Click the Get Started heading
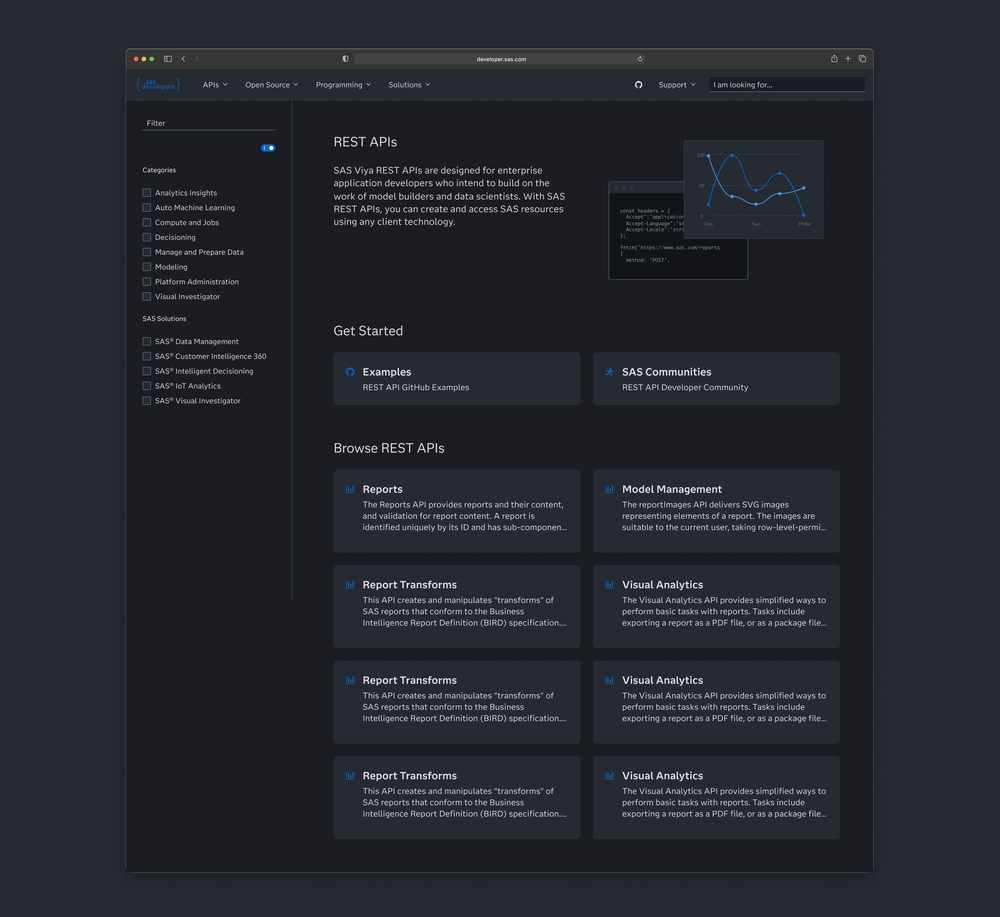 click(x=368, y=331)
